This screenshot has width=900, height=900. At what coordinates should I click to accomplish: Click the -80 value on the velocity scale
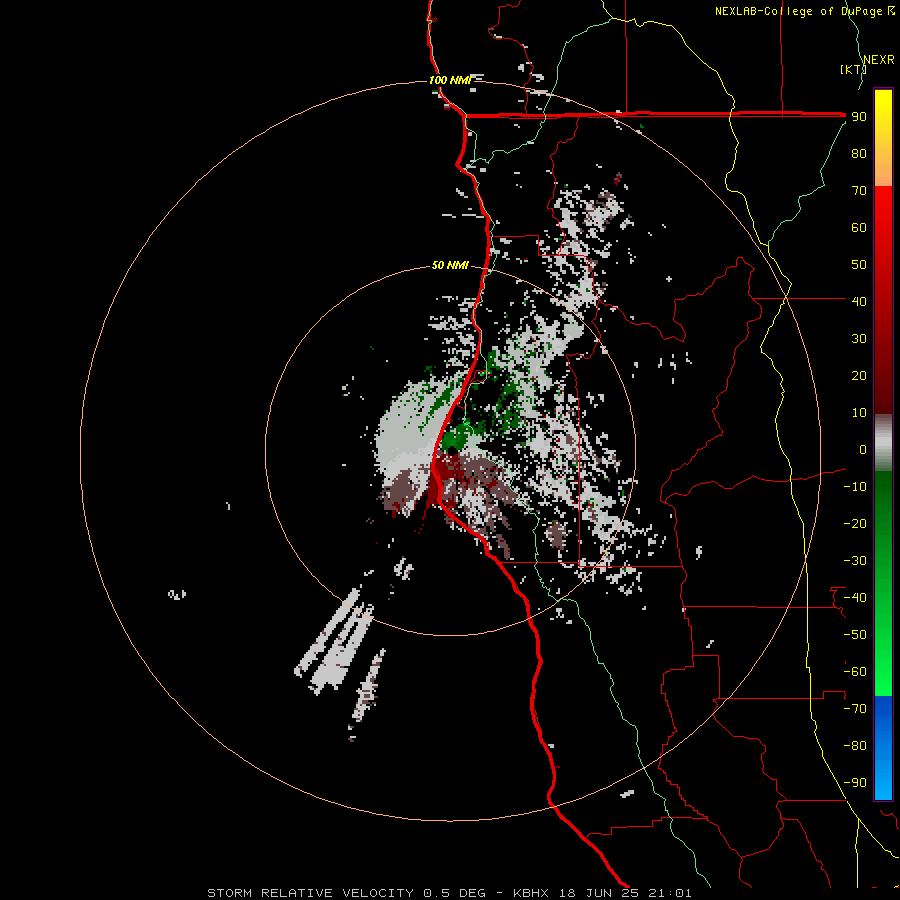click(855, 746)
